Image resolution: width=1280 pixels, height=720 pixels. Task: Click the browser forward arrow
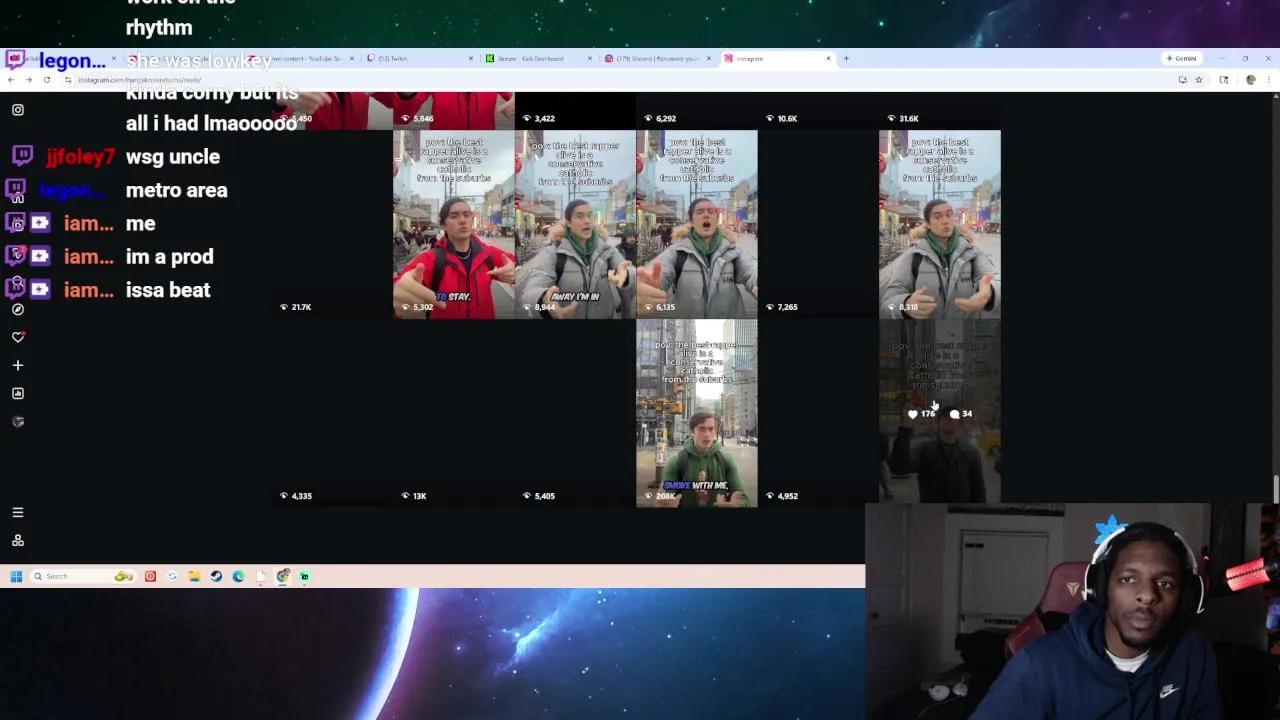tap(28, 79)
